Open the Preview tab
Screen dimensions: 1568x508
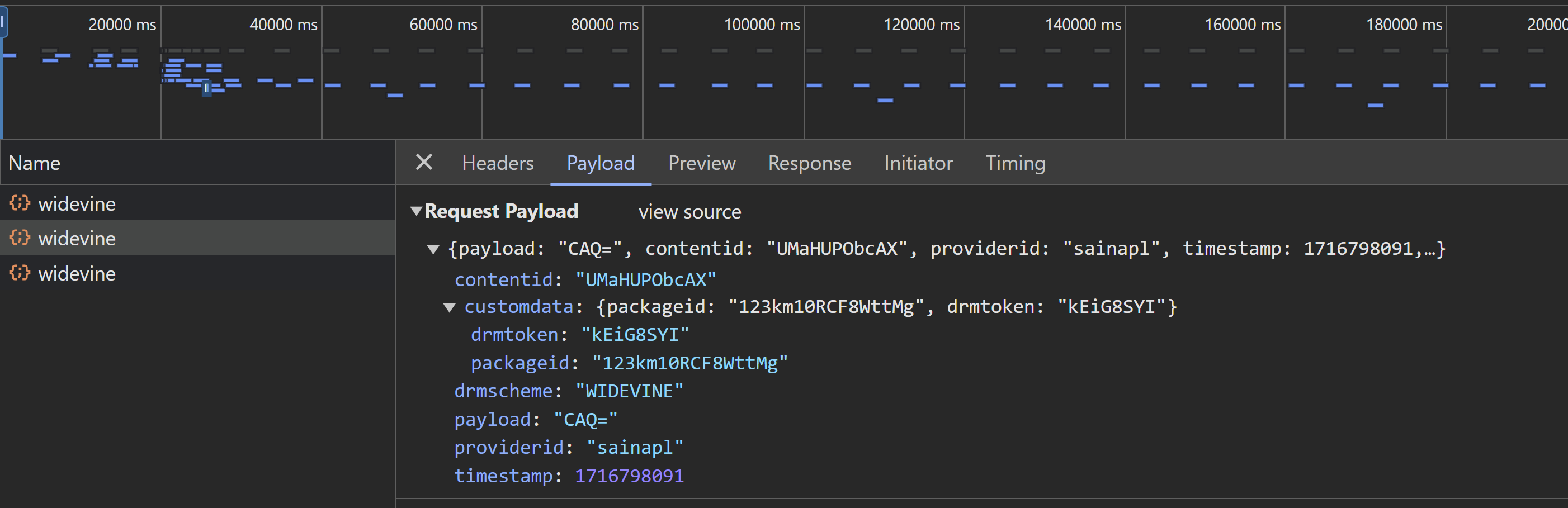pos(701,163)
